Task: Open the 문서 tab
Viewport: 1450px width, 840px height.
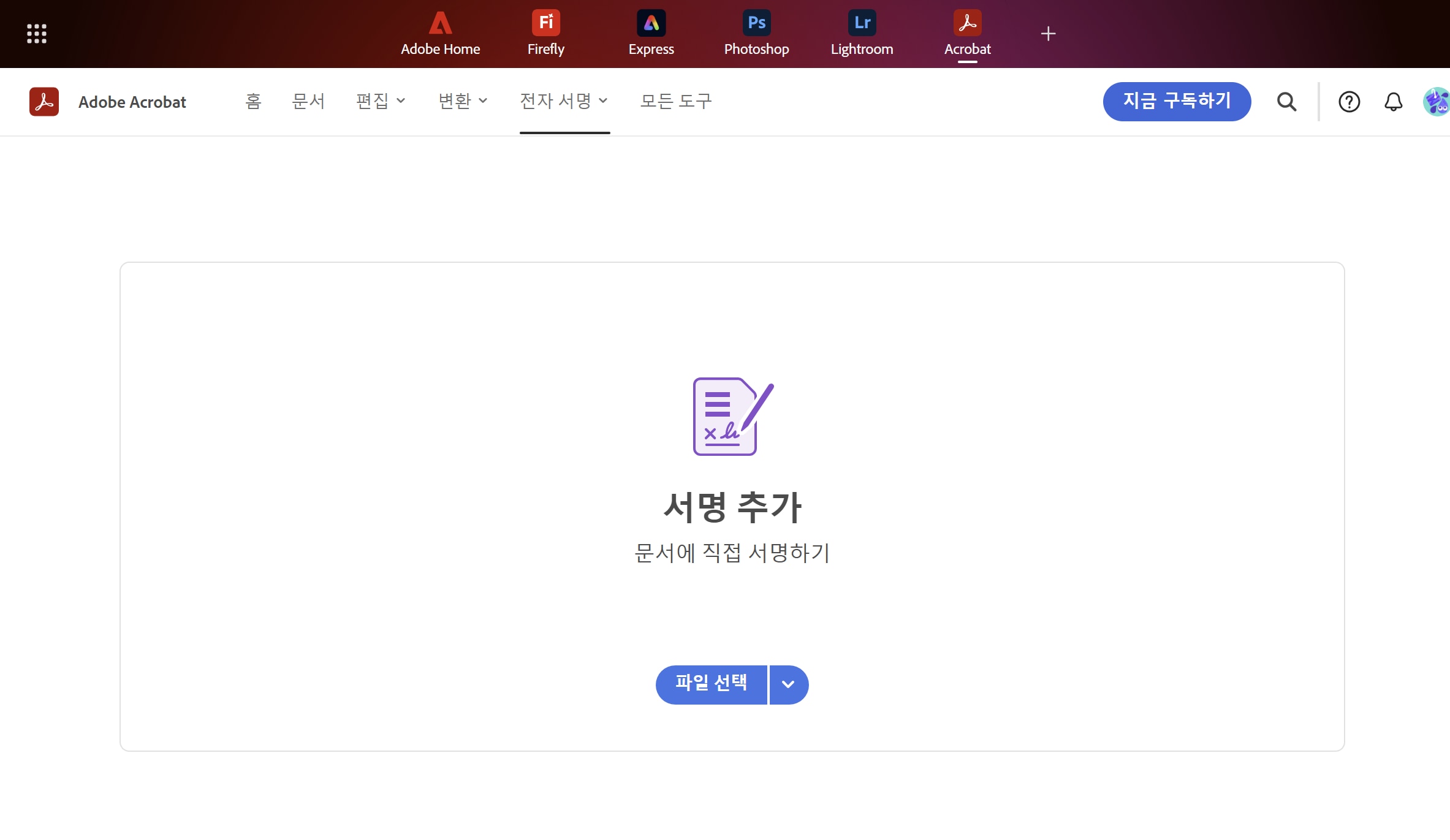Action: click(308, 101)
